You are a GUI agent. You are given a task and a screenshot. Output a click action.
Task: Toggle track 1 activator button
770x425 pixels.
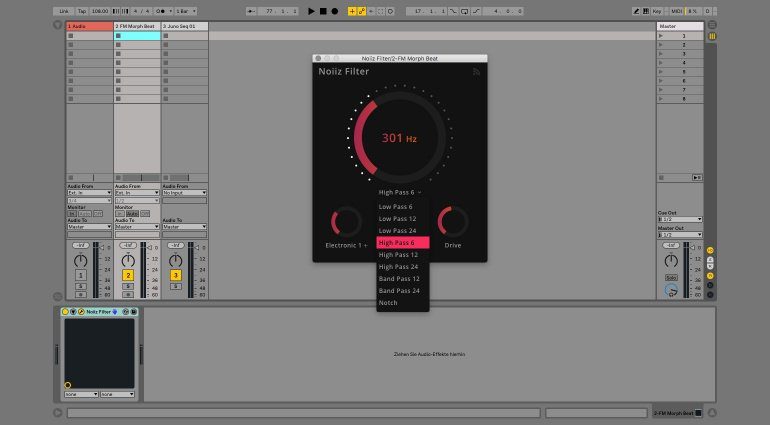[x=81, y=275]
